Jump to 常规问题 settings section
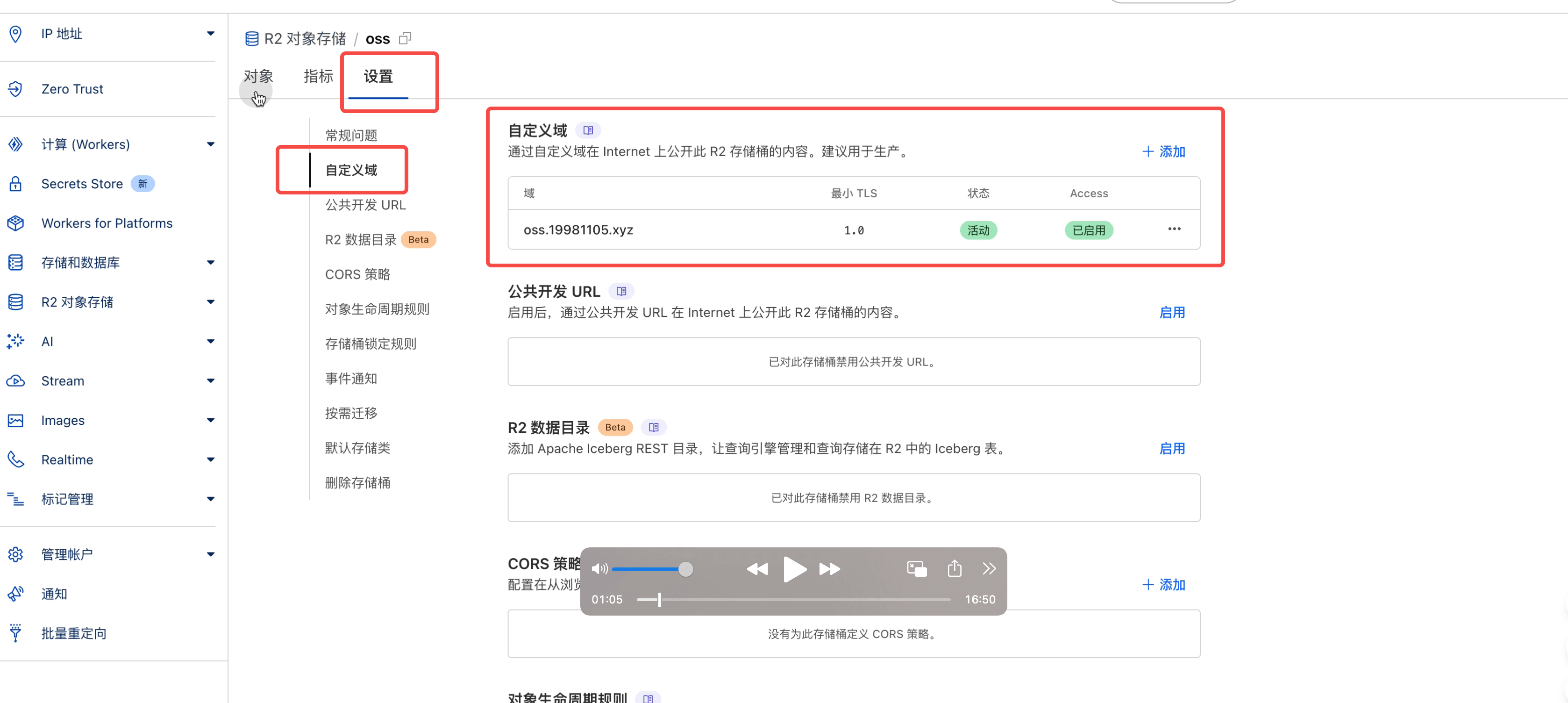 coord(351,135)
